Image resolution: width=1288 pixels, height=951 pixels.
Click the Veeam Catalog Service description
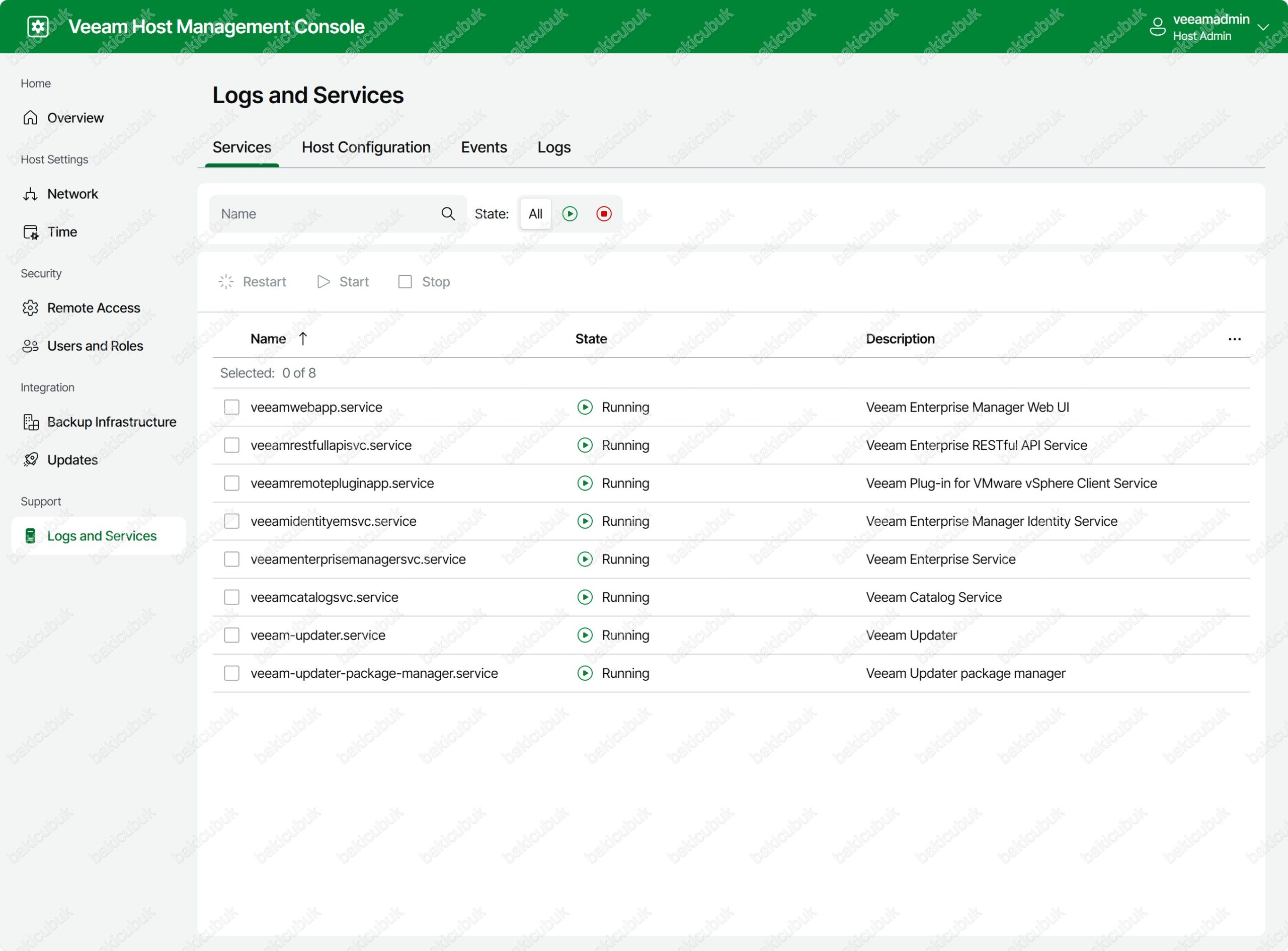coord(933,598)
